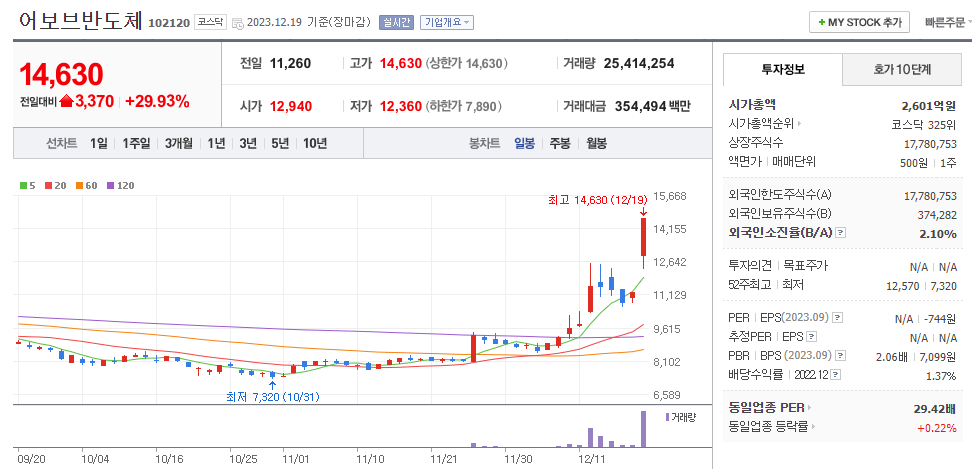Select the 5년 line chart period
Image resolution: width=972 pixels, height=469 pixels.
(280, 144)
